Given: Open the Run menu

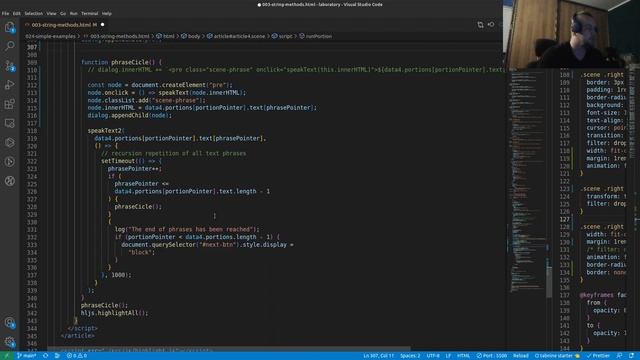Looking at the screenshot, I should (x=73, y=13).
